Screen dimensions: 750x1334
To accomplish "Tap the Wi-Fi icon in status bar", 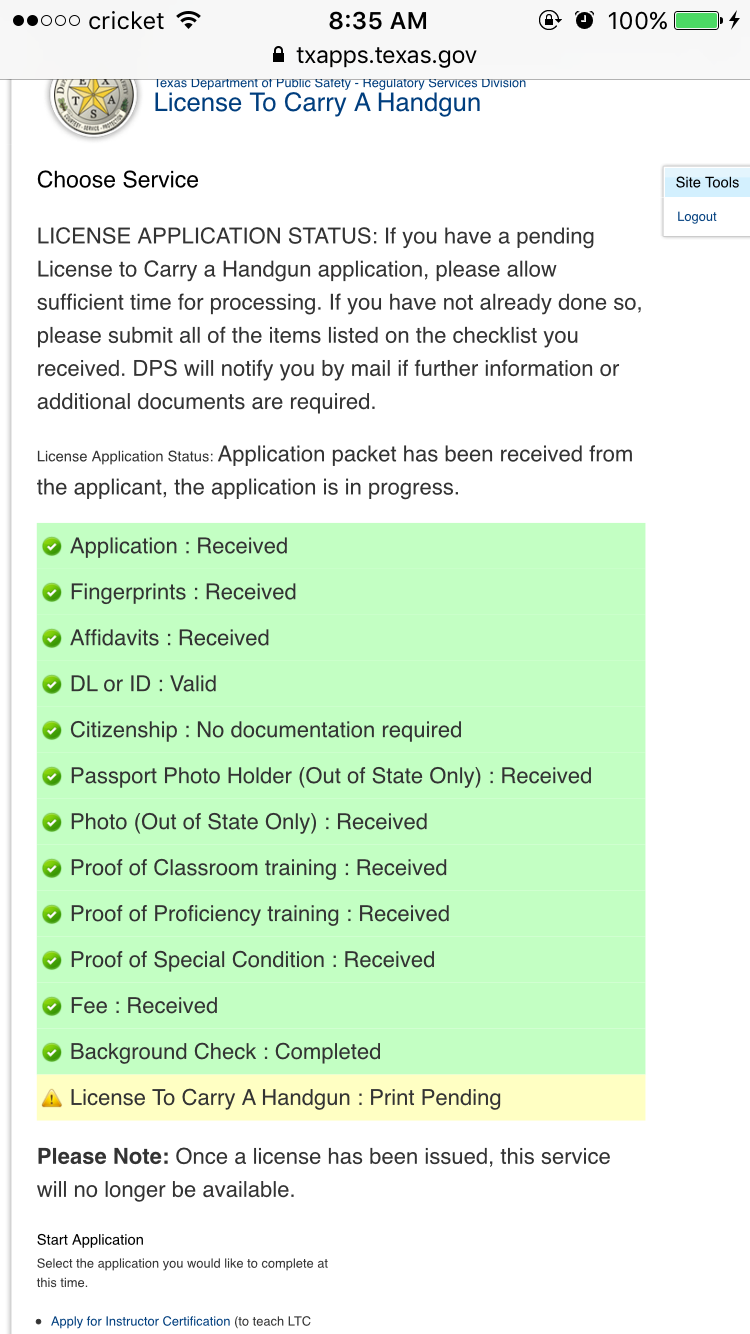I will coord(187,20).
